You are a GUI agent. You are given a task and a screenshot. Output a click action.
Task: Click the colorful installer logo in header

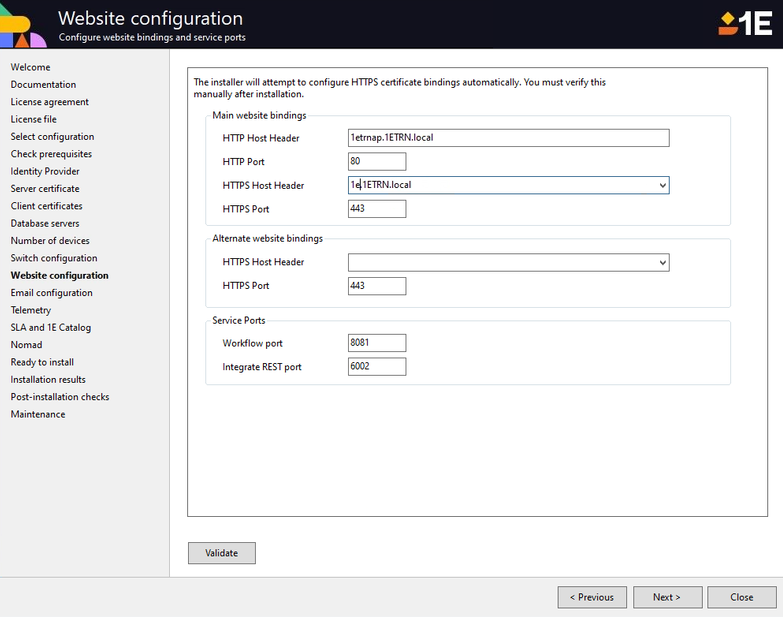click(x=23, y=28)
